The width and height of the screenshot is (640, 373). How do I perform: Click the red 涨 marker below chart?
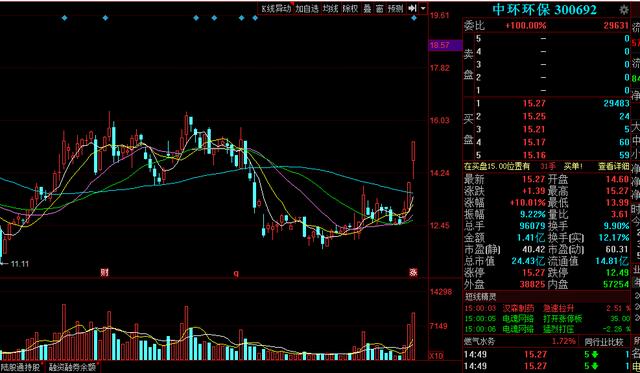click(x=413, y=273)
